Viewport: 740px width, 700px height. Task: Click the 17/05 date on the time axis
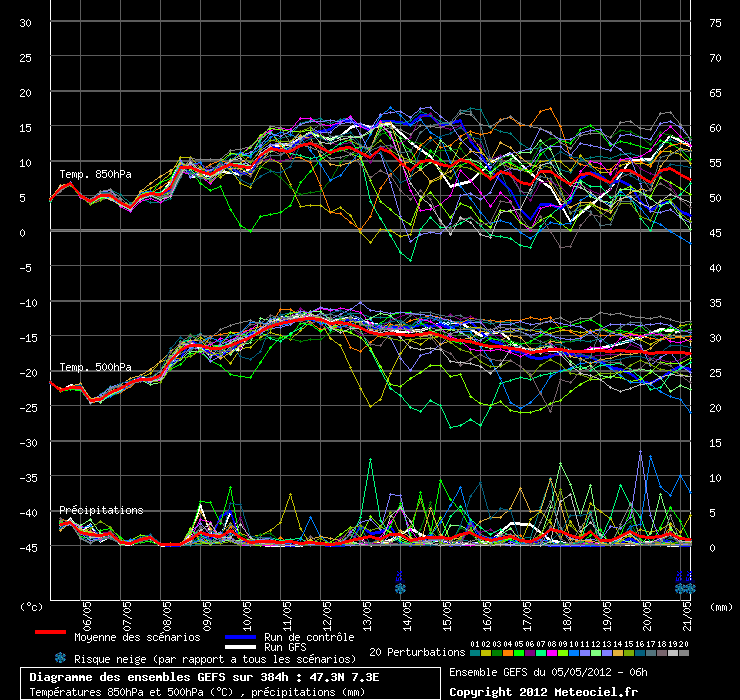click(527, 611)
